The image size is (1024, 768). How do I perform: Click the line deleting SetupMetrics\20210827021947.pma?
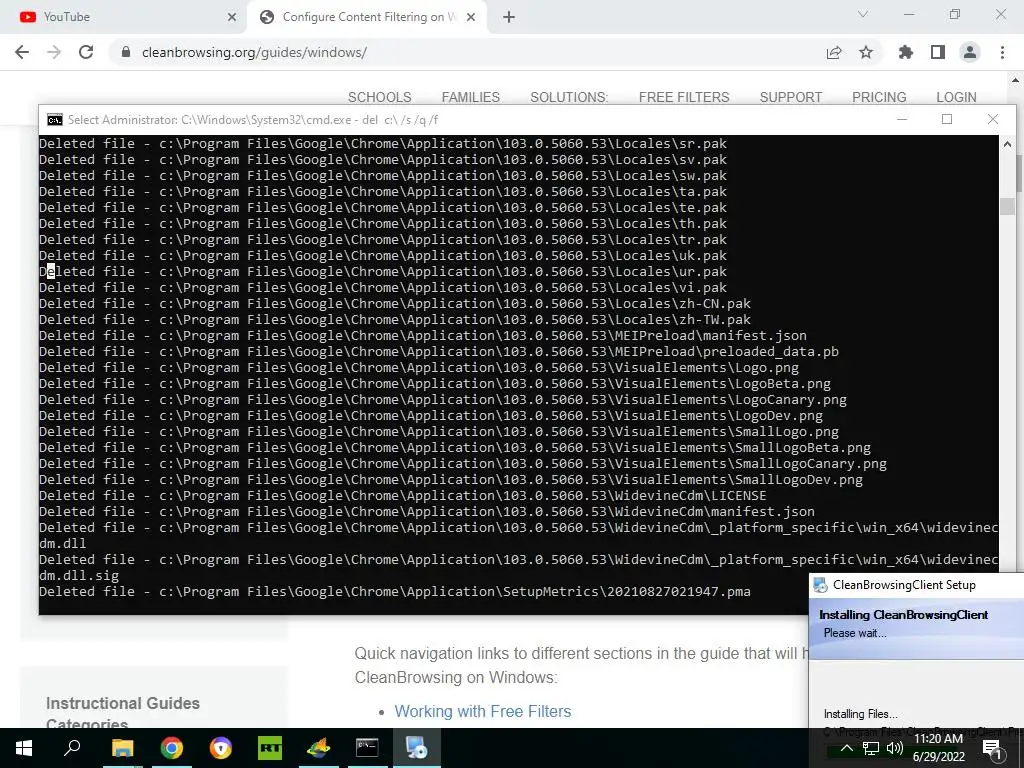click(x=394, y=592)
